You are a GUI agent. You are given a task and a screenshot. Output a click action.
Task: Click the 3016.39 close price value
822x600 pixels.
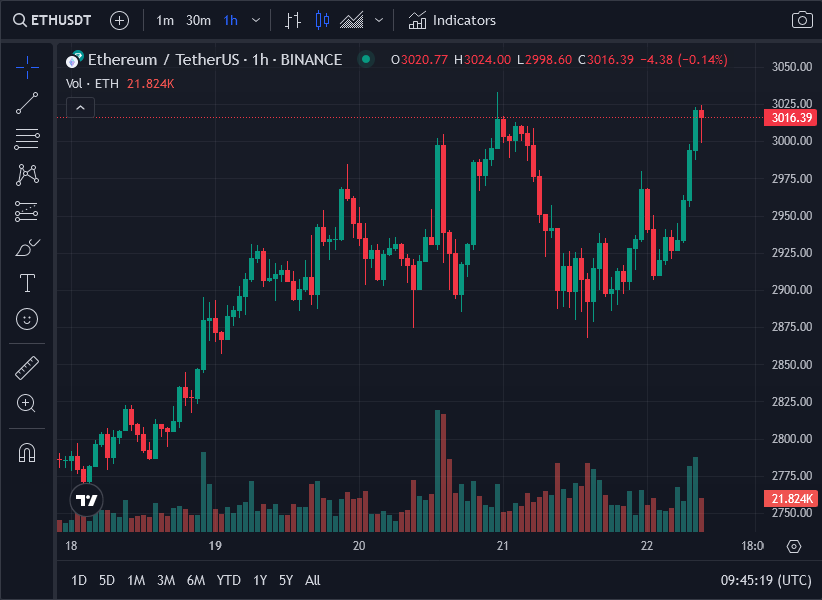tap(610, 60)
